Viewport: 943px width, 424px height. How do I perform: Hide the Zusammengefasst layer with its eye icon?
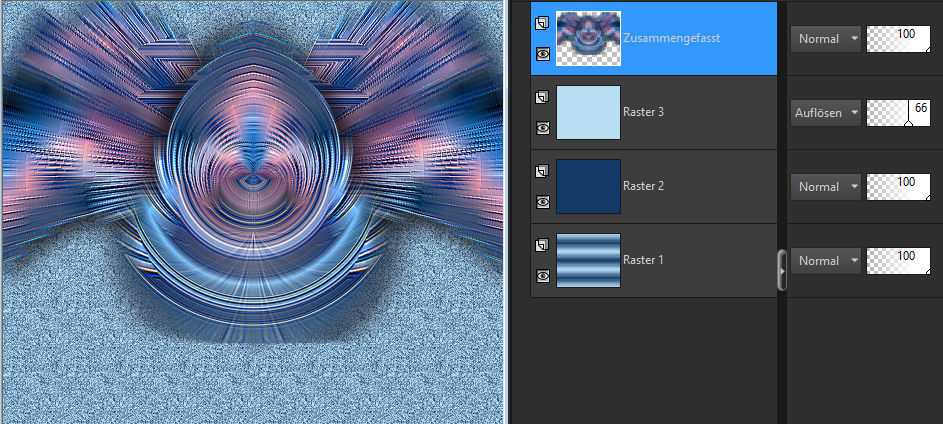(x=542, y=55)
